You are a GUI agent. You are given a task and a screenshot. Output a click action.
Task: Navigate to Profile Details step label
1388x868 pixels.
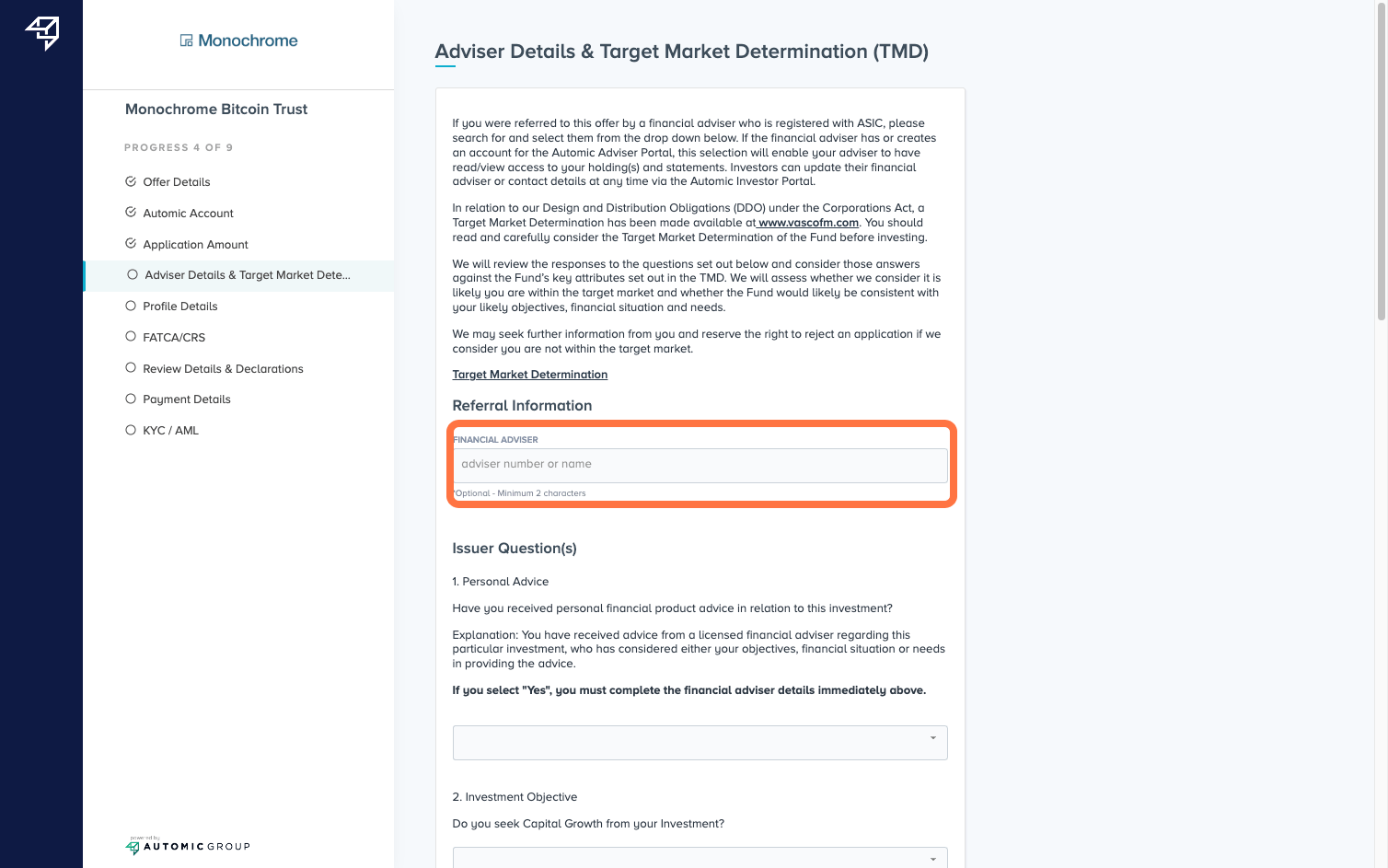pyautogui.click(x=180, y=307)
